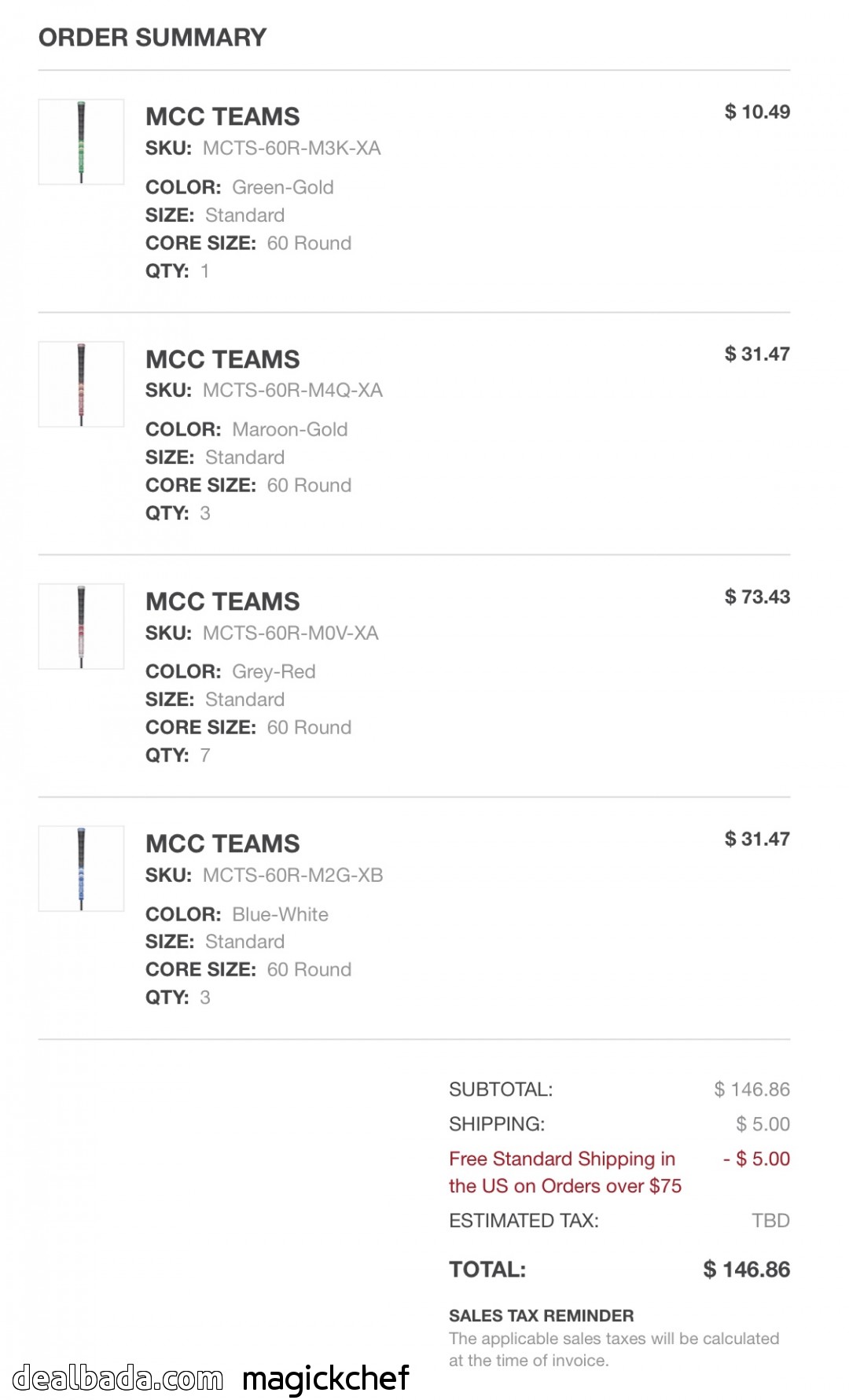
Task: Click SKU value MCTS-60R-M3K-XA
Action: pyautogui.click(x=292, y=149)
